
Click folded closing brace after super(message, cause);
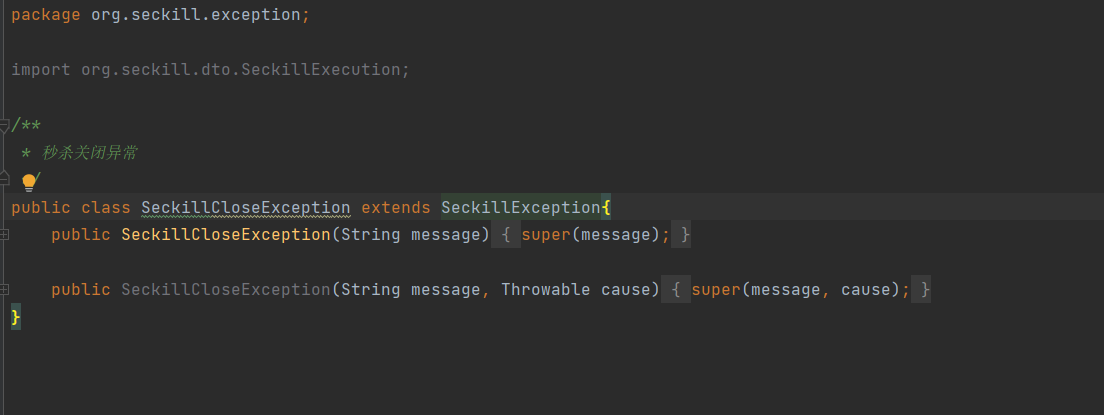pos(925,290)
